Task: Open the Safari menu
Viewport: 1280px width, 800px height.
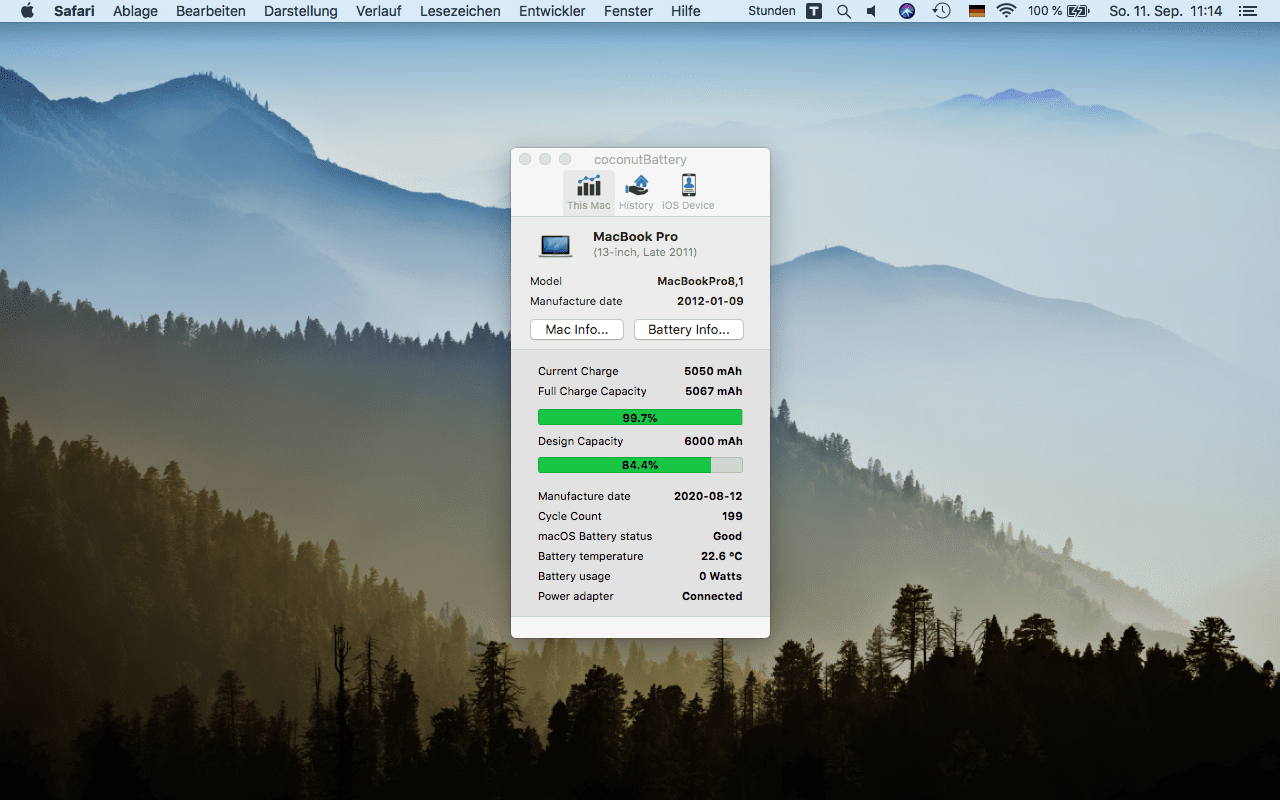Action: click(75, 11)
